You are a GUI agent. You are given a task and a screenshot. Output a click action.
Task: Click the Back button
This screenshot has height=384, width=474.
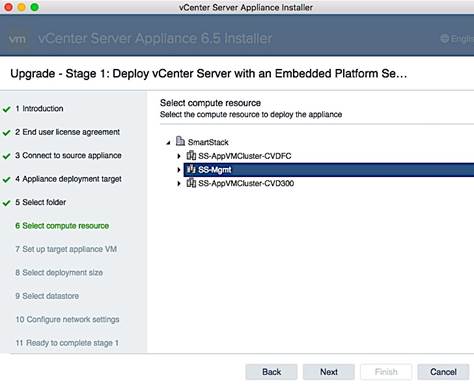pos(271,372)
